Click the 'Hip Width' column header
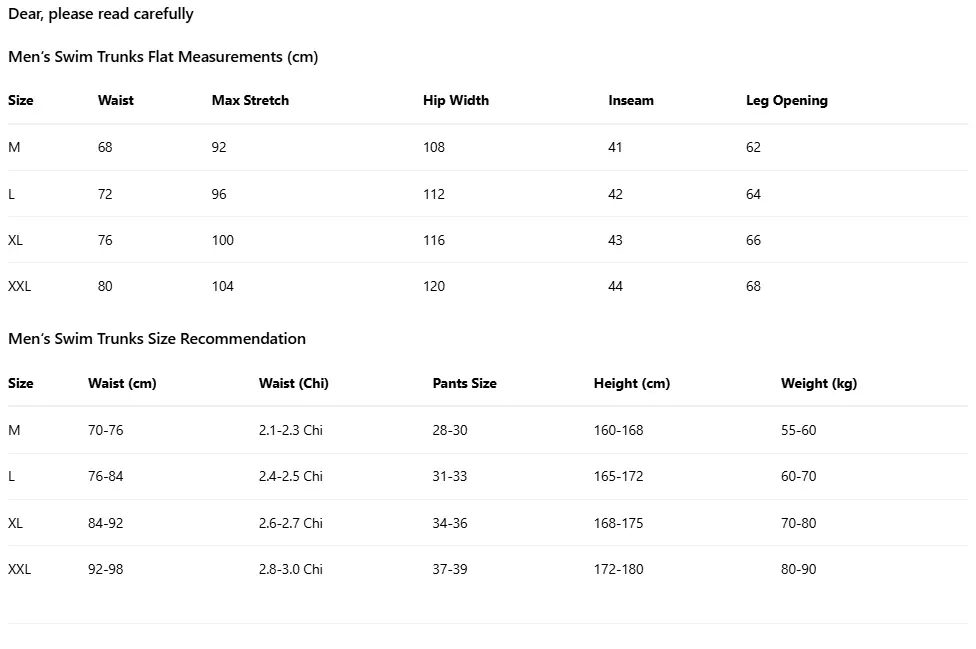The width and height of the screenshot is (976, 649). (456, 100)
